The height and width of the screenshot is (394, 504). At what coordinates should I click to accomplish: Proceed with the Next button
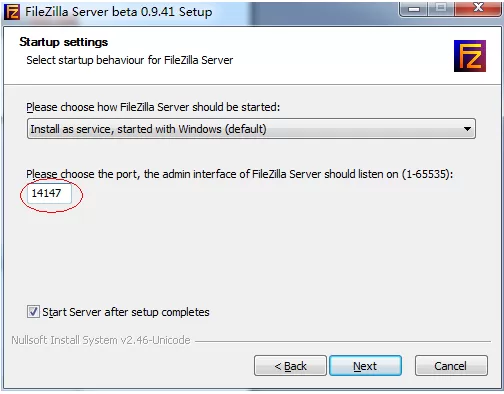[x=365, y=366]
